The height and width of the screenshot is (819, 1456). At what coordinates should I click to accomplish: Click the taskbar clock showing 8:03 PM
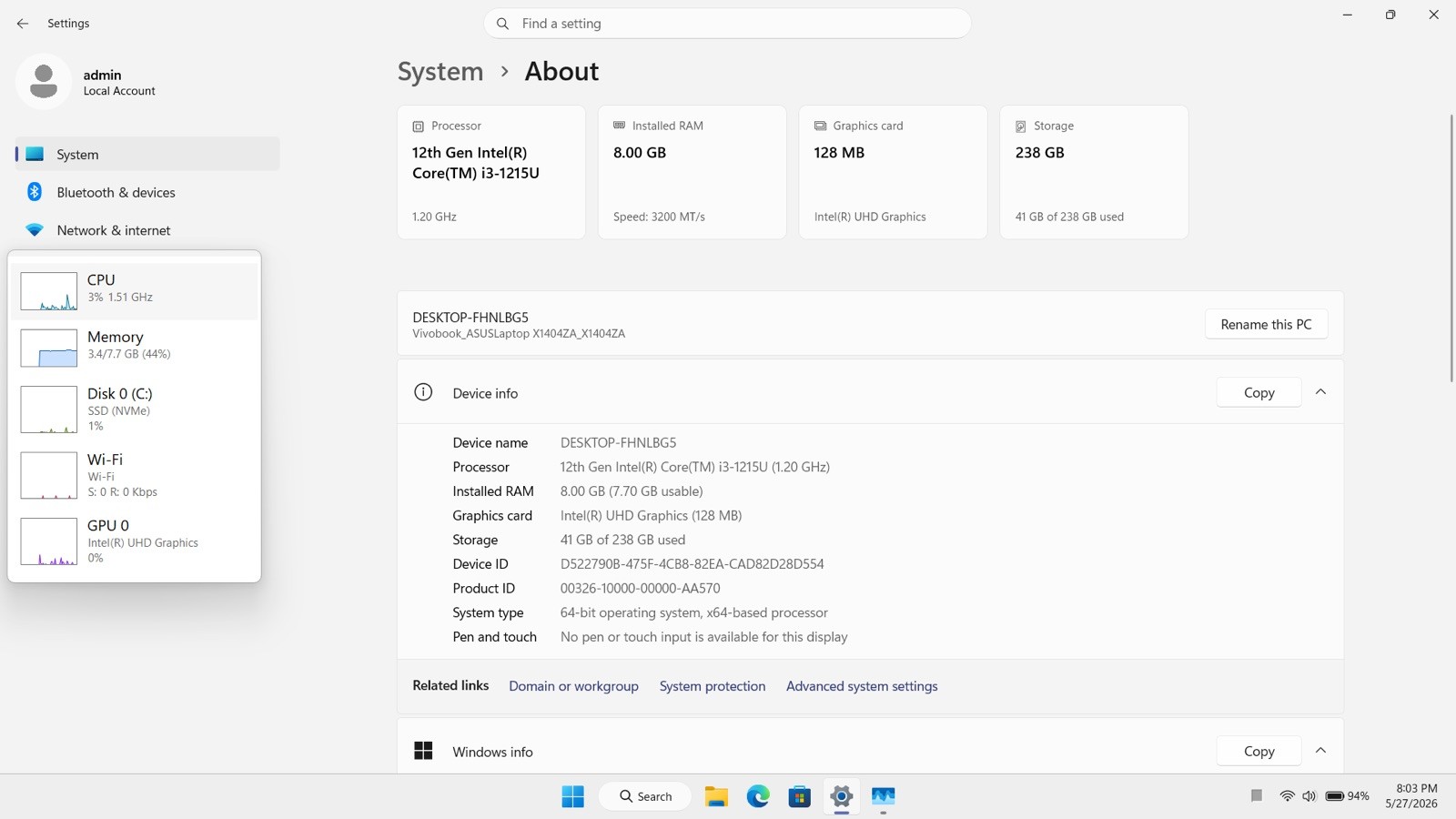(x=1412, y=796)
